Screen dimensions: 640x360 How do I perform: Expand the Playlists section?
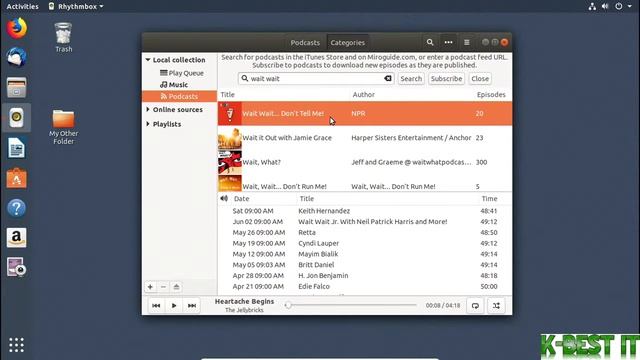148,124
